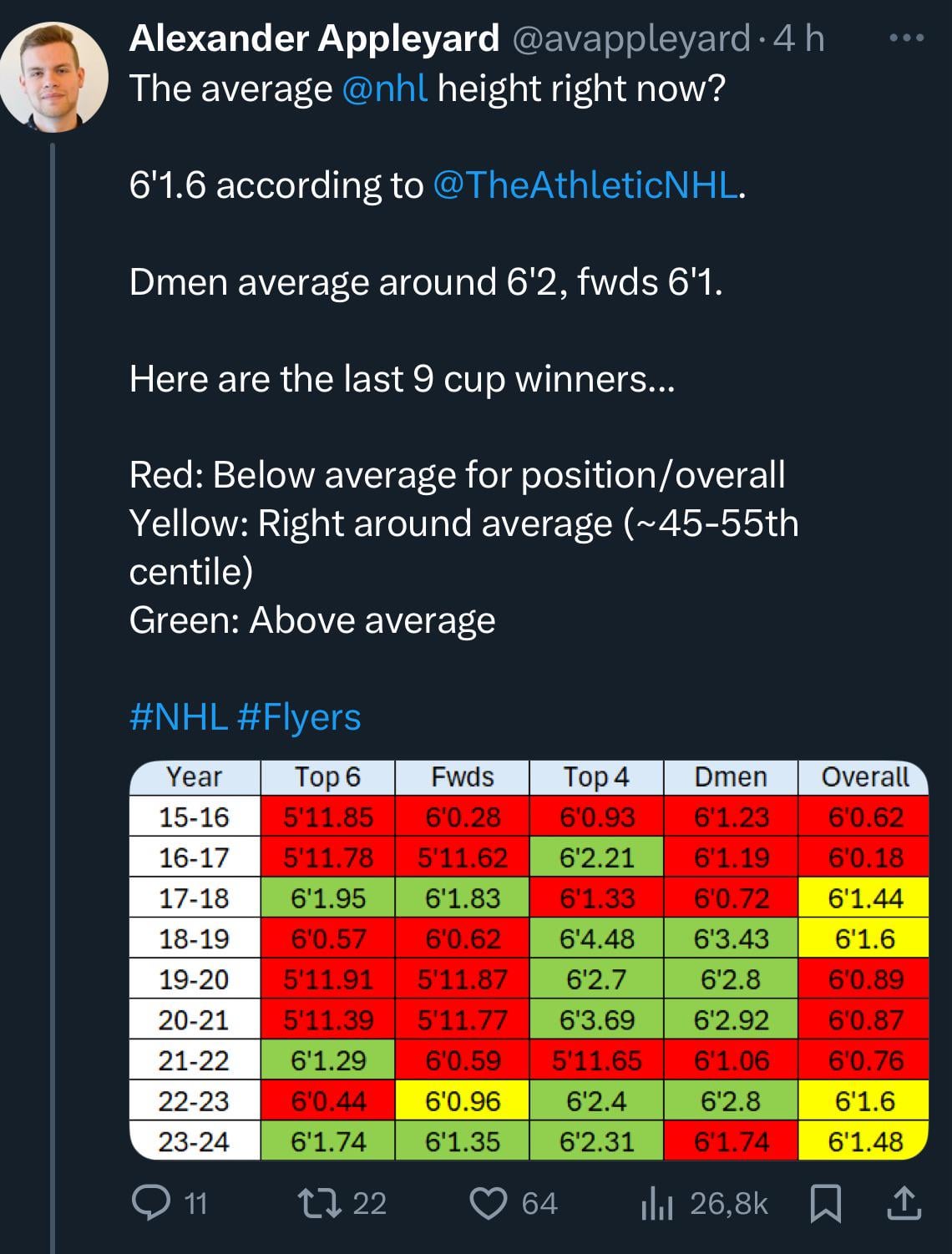952x1254 pixels.
Task: Tap the share upload icon
Action: pos(904,1203)
